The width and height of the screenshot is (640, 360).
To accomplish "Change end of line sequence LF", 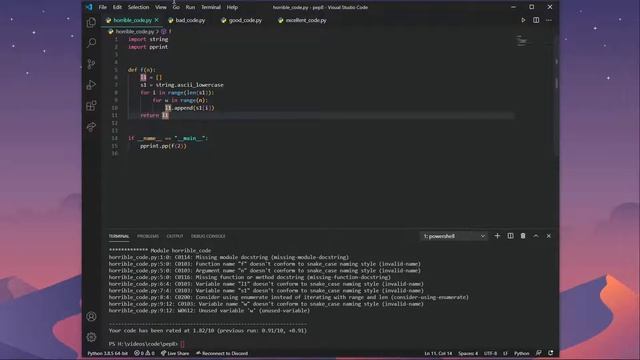I will tap(505, 353).
